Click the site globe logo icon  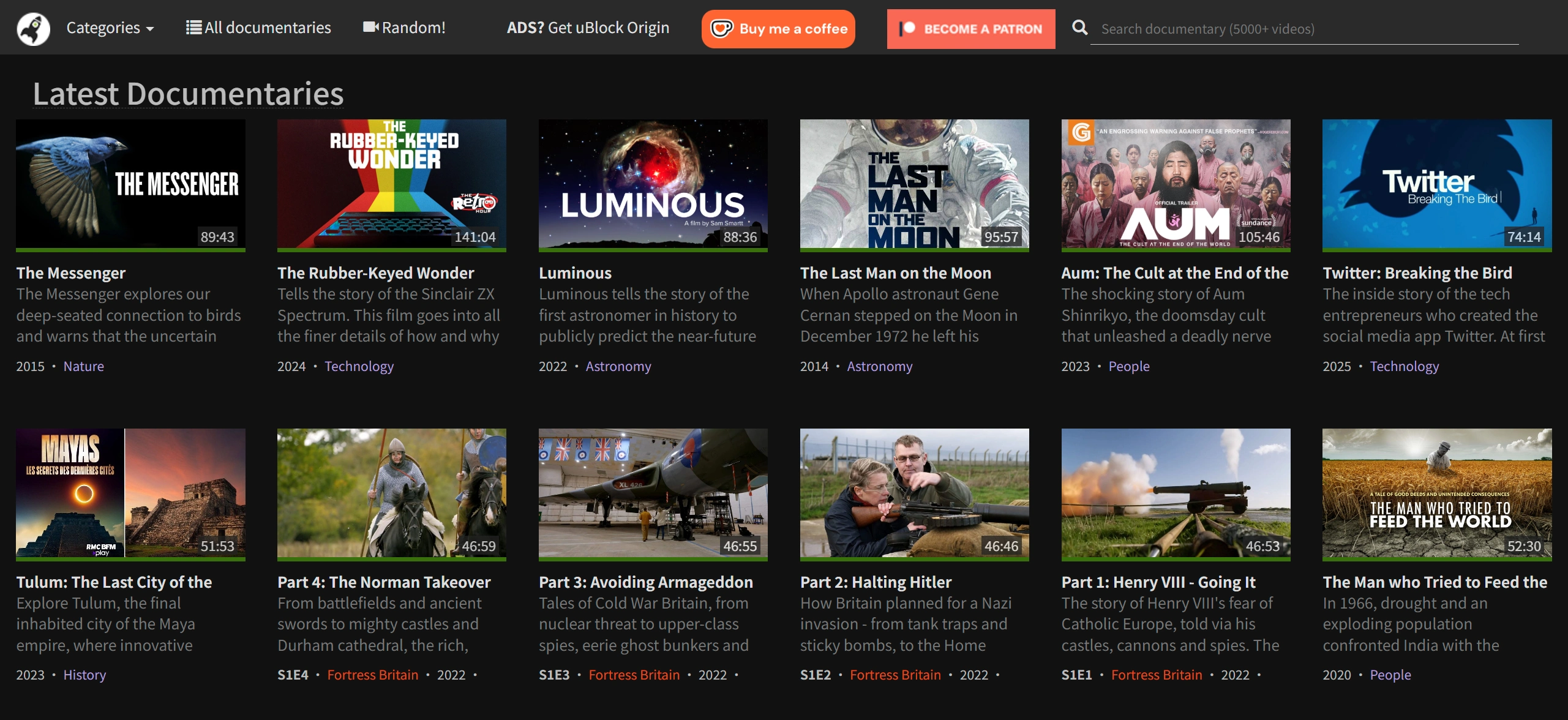coord(33,28)
